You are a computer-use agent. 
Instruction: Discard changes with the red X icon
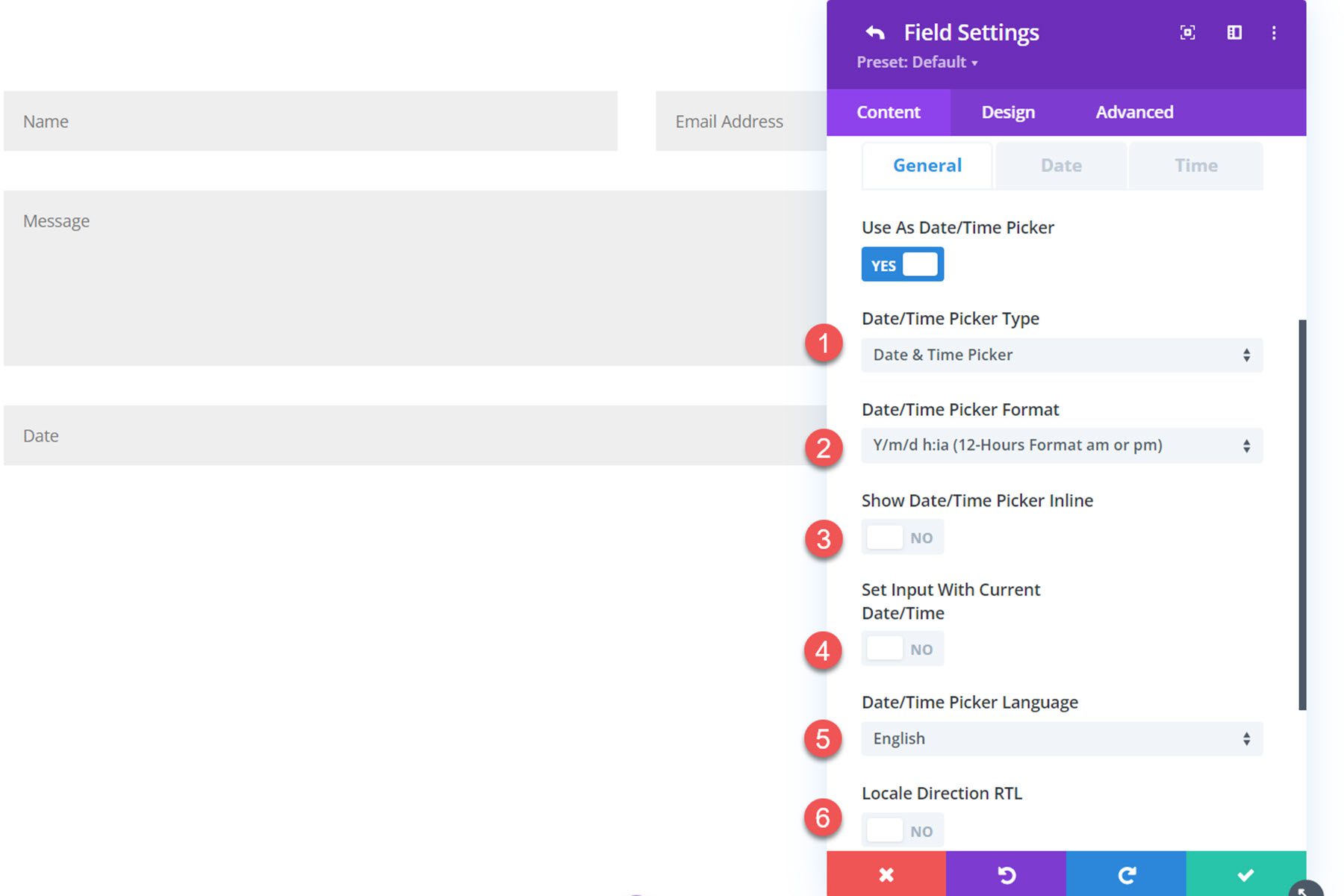886,874
